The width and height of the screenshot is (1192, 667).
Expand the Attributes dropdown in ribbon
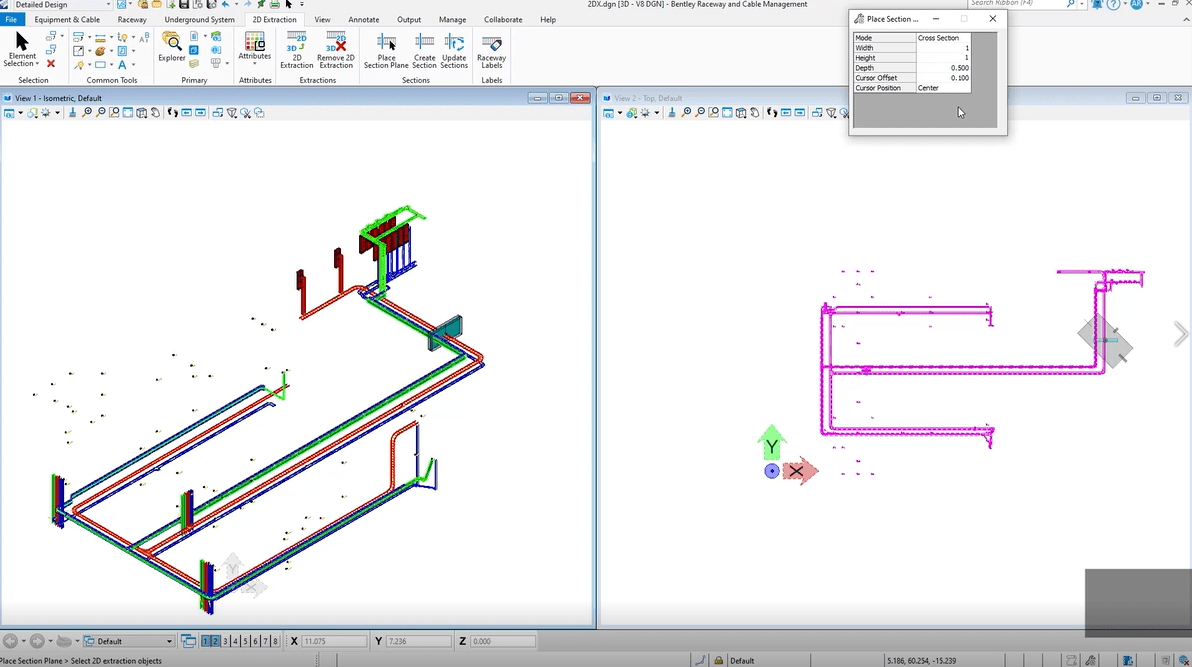coord(255,64)
